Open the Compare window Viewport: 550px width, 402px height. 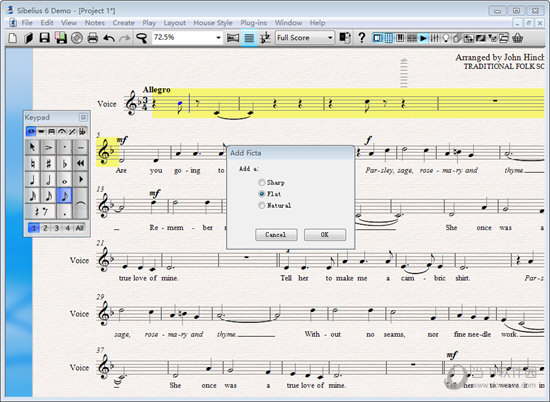click(x=469, y=38)
